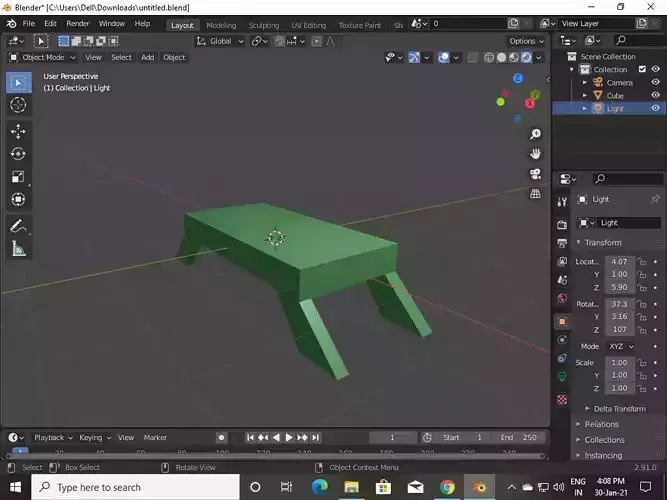The height and width of the screenshot is (500, 667).
Task: Click the End frame 250 field
Action: point(519,437)
